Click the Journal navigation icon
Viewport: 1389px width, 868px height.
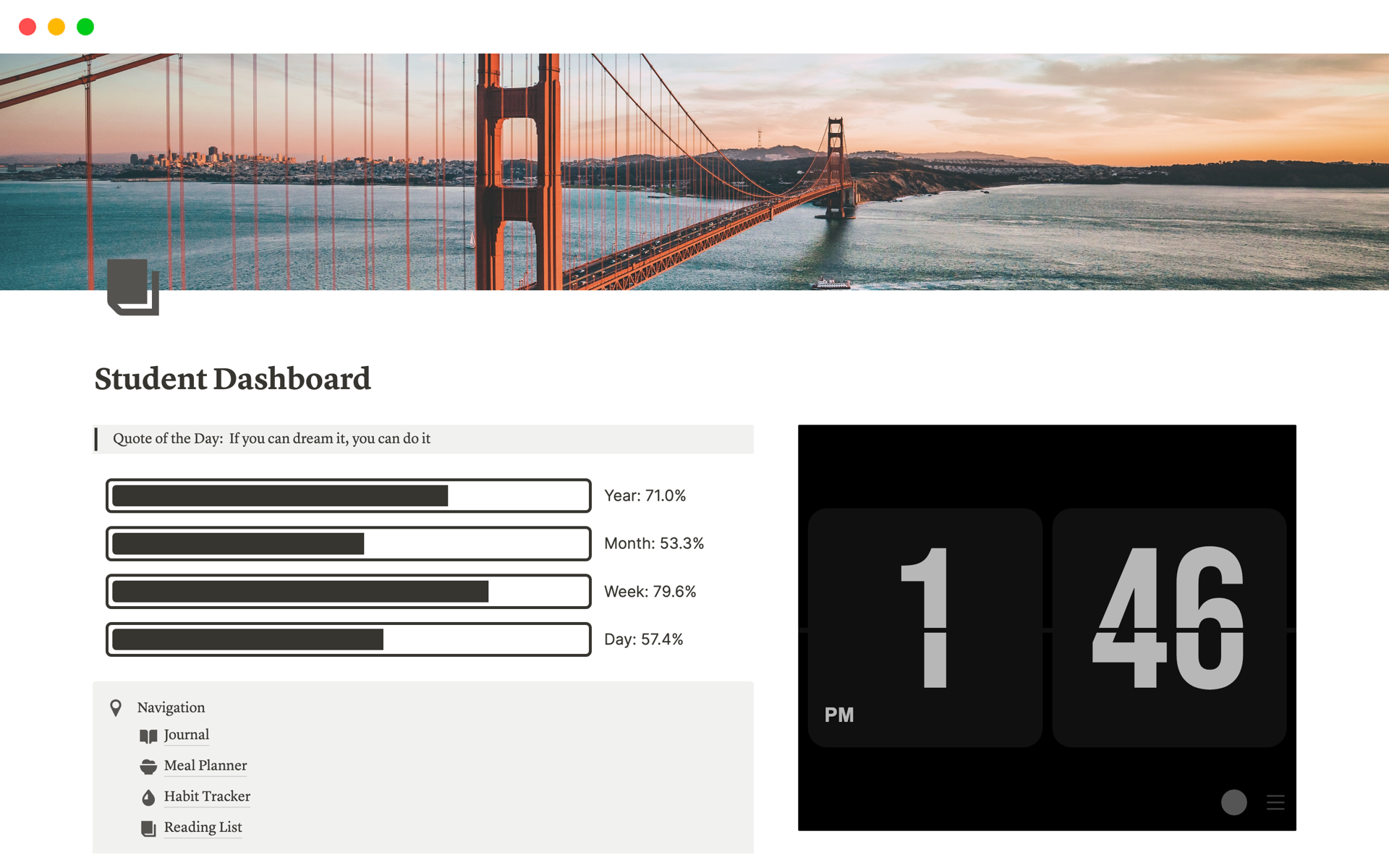click(x=150, y=734)
